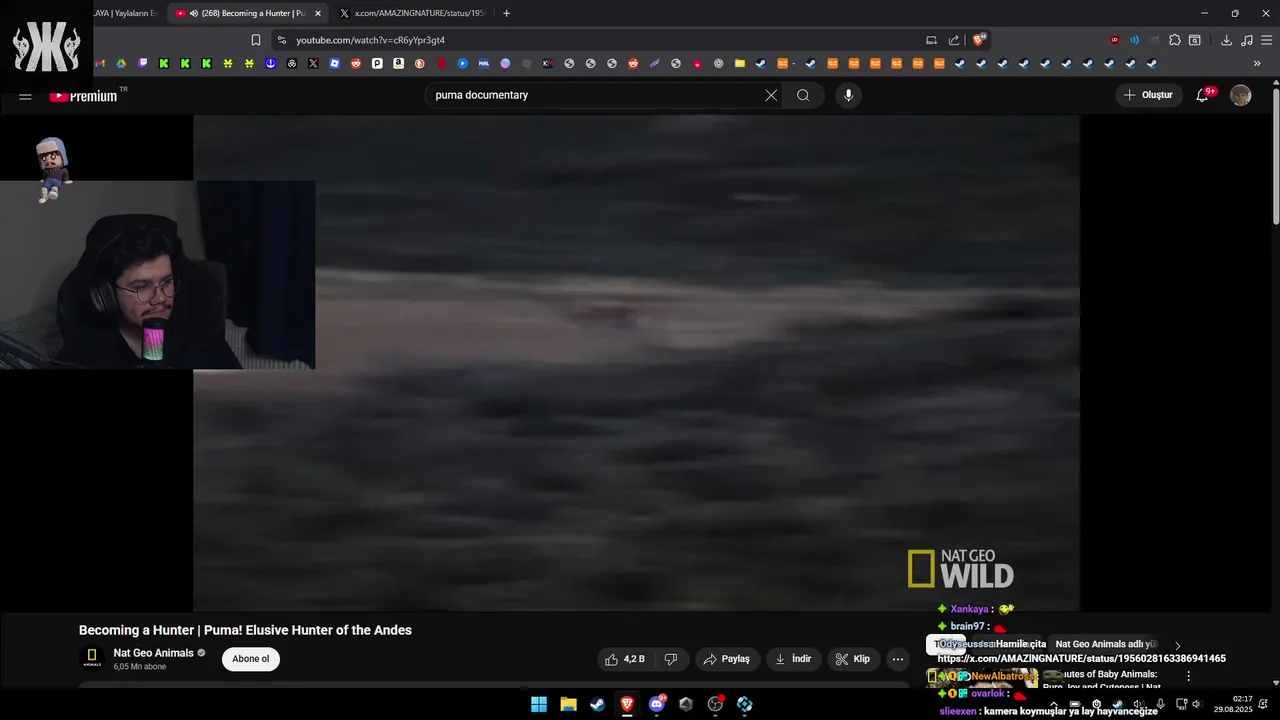1280x720 pixels.
Task: Click the video title Becoming a Hunter
Action: (x=245, y=630)
